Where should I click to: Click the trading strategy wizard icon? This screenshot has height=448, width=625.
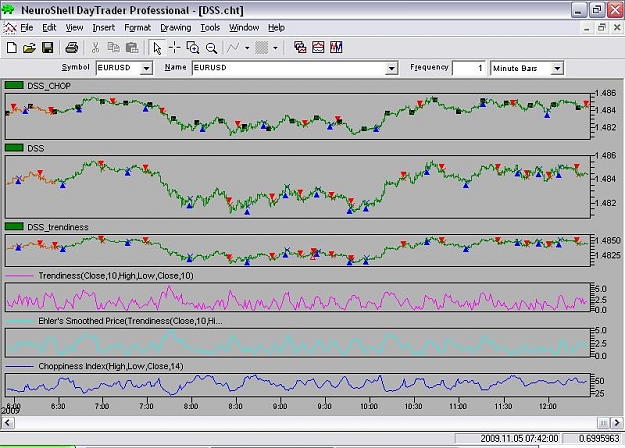coord(336,48)
